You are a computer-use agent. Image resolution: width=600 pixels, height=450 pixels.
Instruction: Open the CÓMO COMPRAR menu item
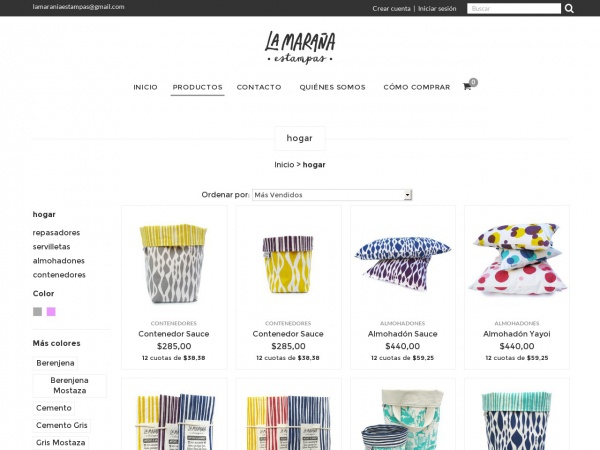pos(417,87)
